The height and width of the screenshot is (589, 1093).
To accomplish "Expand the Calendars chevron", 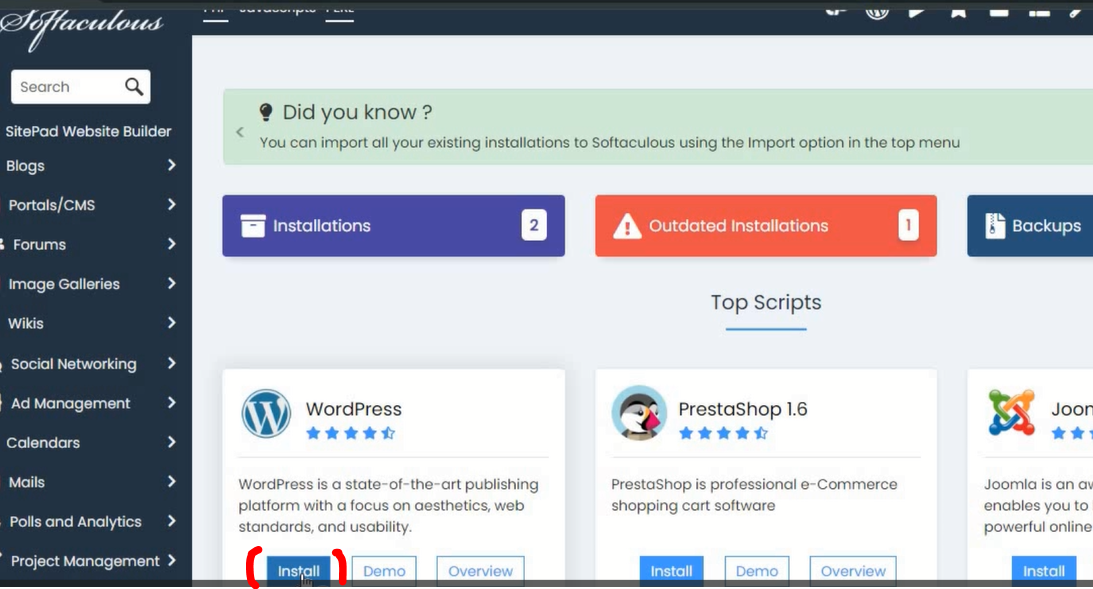I will point(171,442).
